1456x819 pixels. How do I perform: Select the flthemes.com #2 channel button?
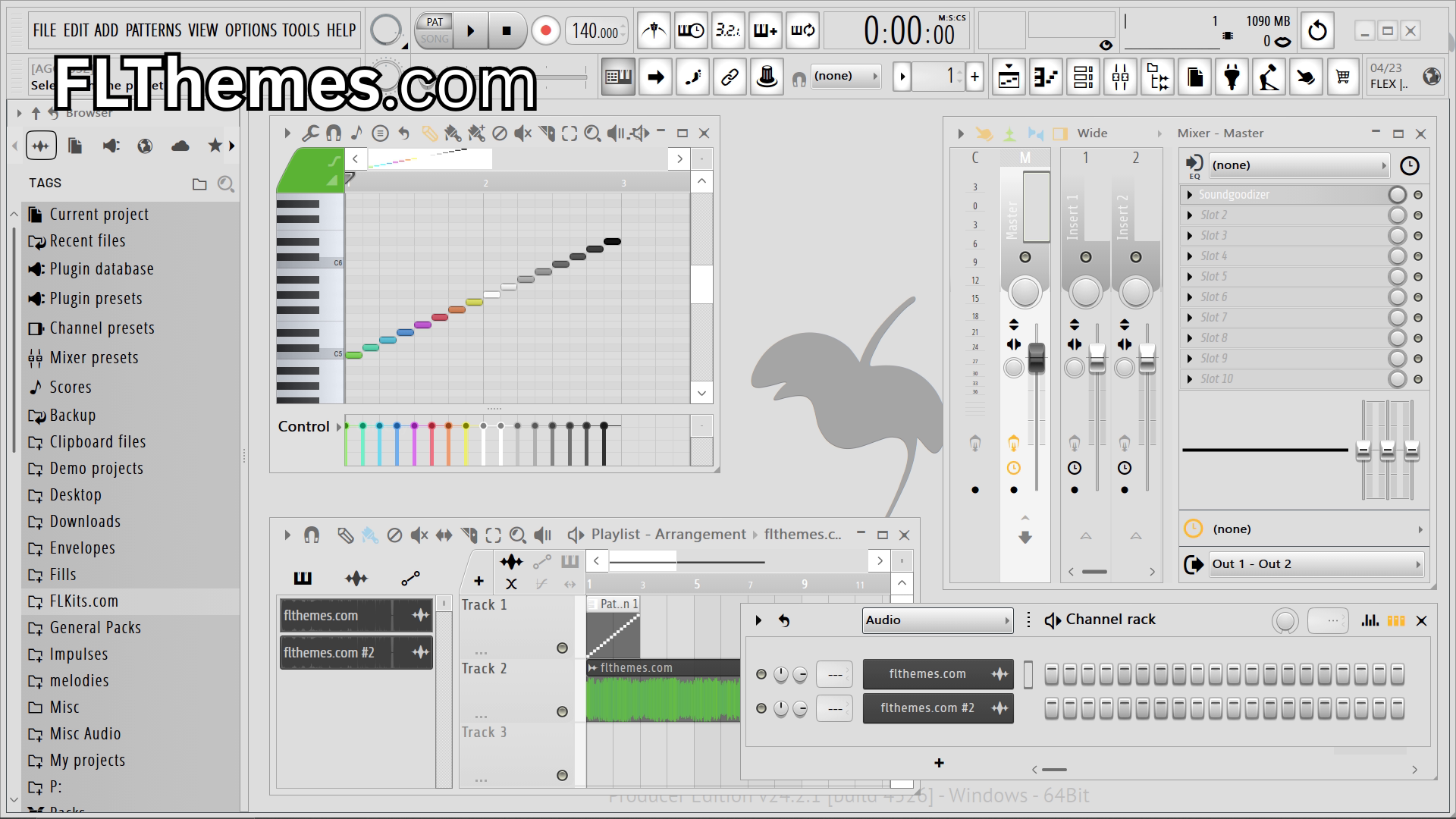[938, 708]
